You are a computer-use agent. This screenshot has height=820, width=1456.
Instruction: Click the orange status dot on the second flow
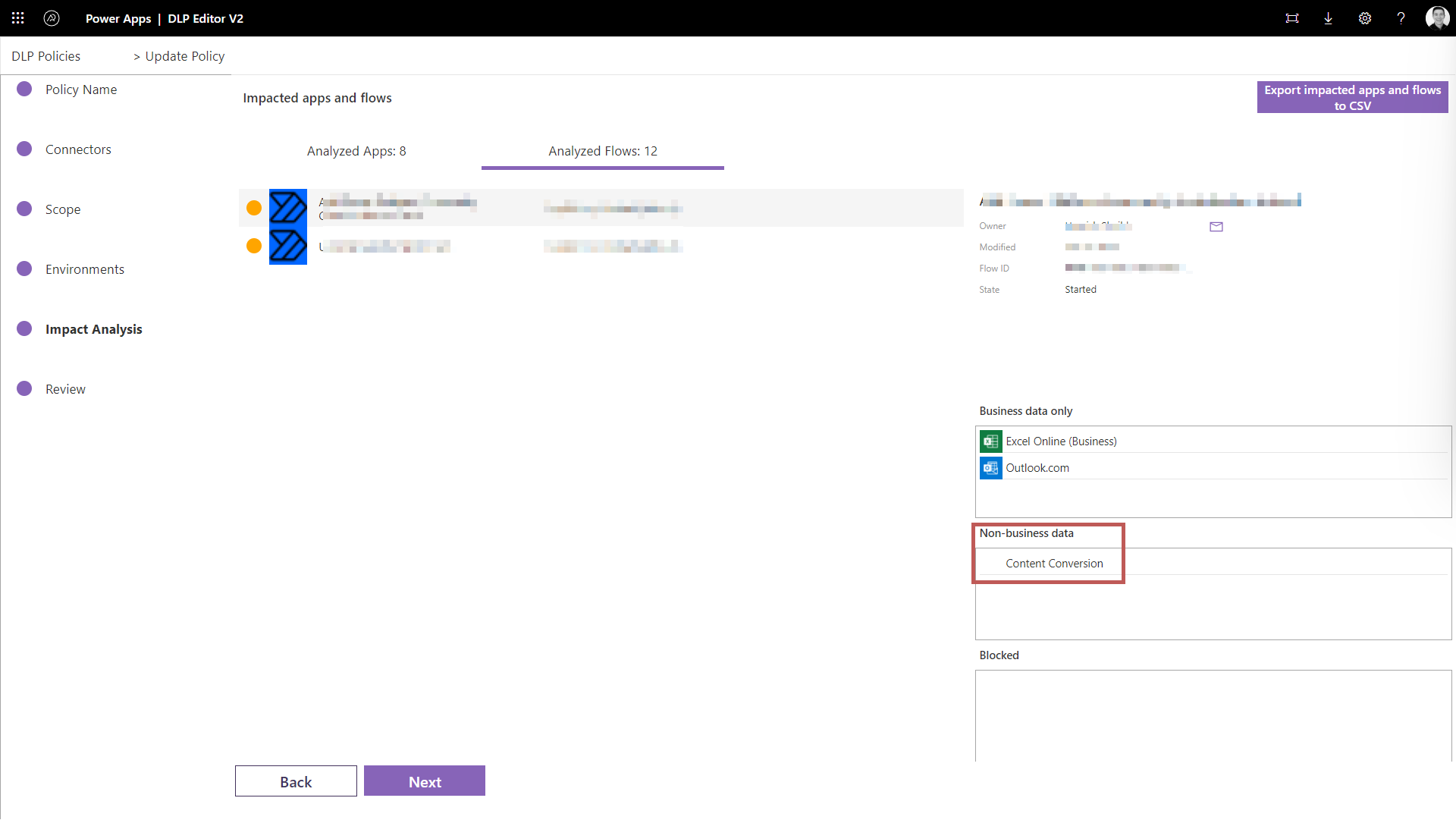click(x=253, y=246)
